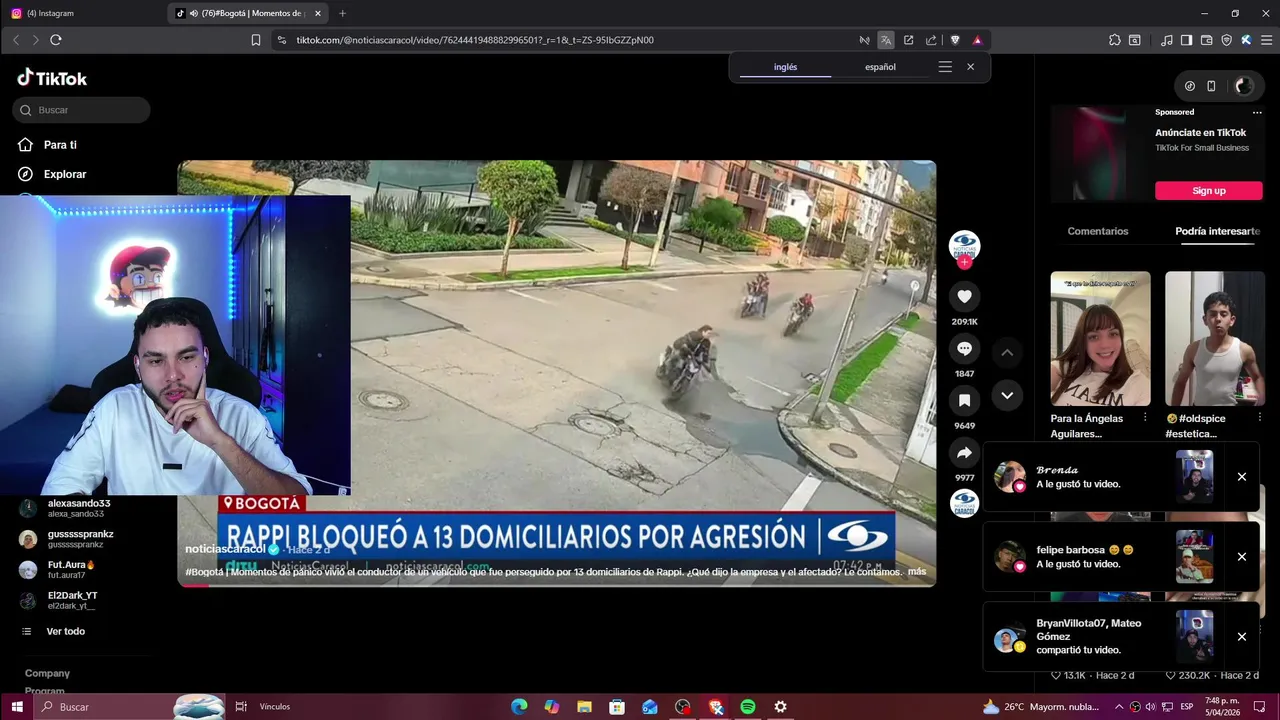
Task: Open TikTok coins icon in top pill
Action: [x=1189, y=86]
